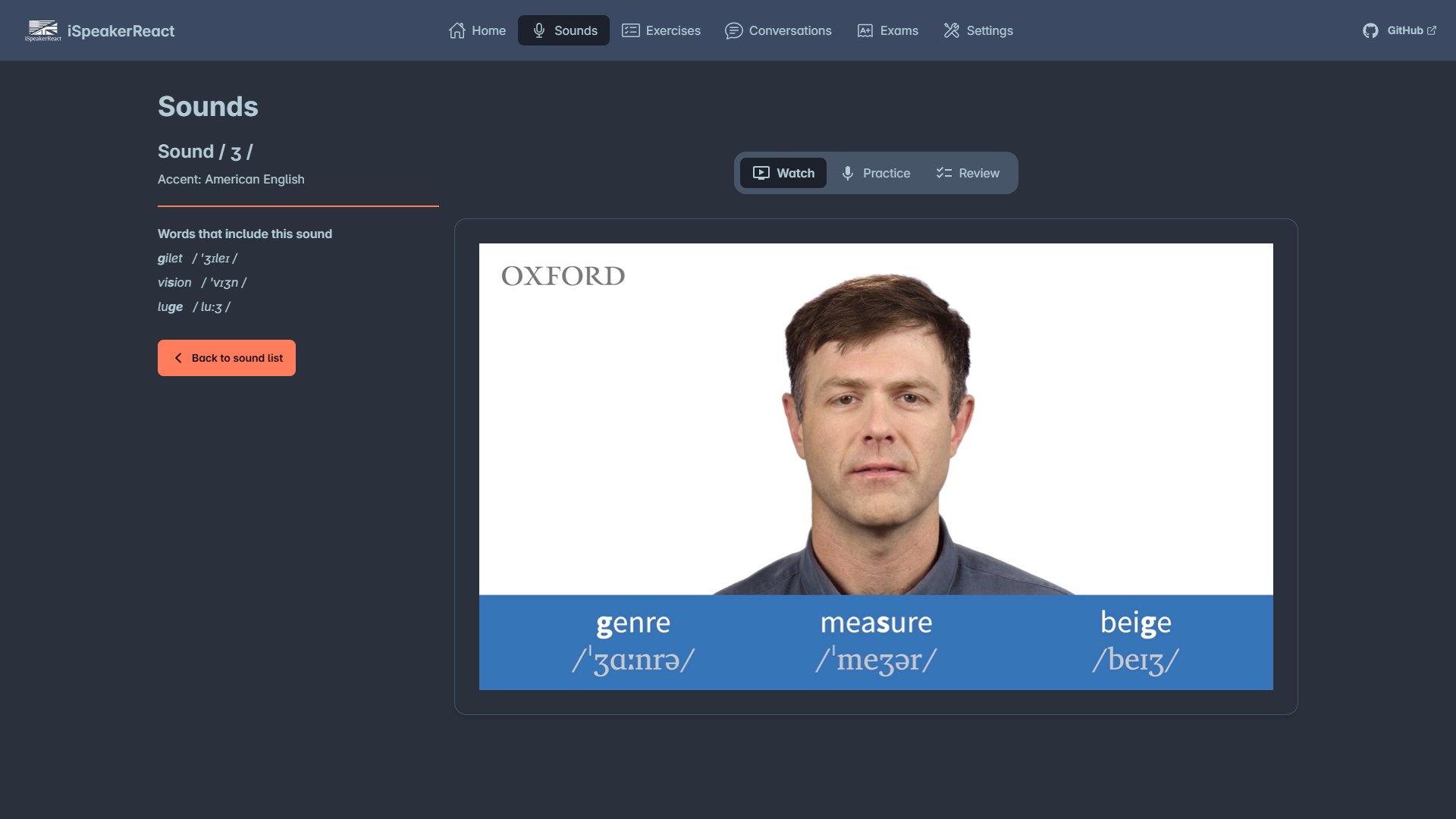The image size is (1456, 819).
Task: Open the Exercises menu item
Action: [673, 30]
